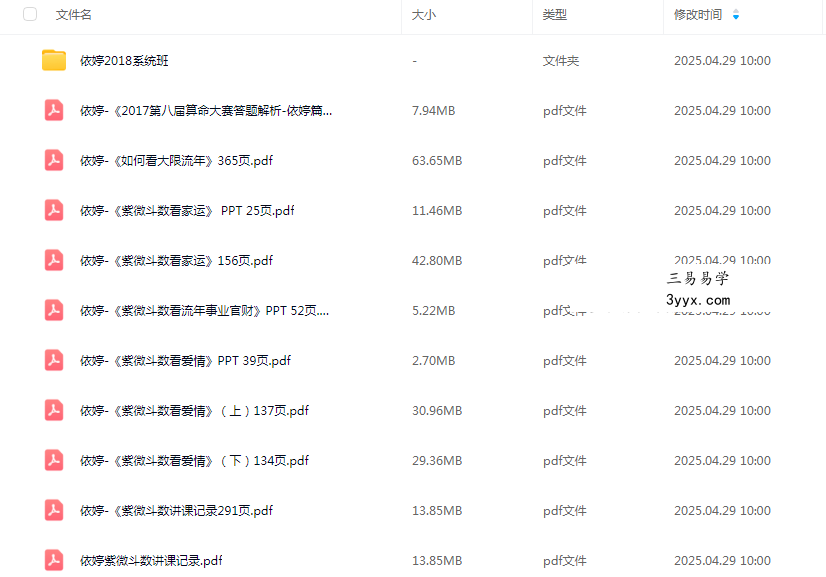Open file 依婷-《紫微斗数看家运》156页.pdf
826x577 pixels.
(176, 261)
